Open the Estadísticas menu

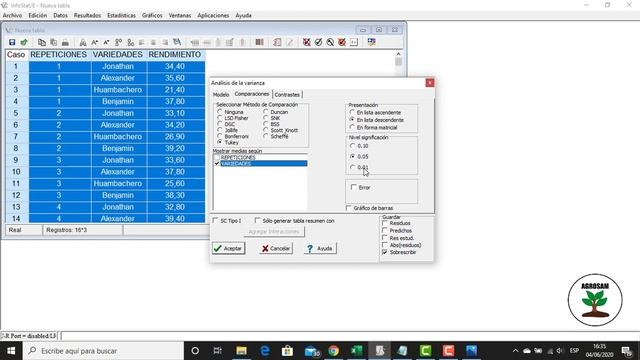tap(121, 16)
